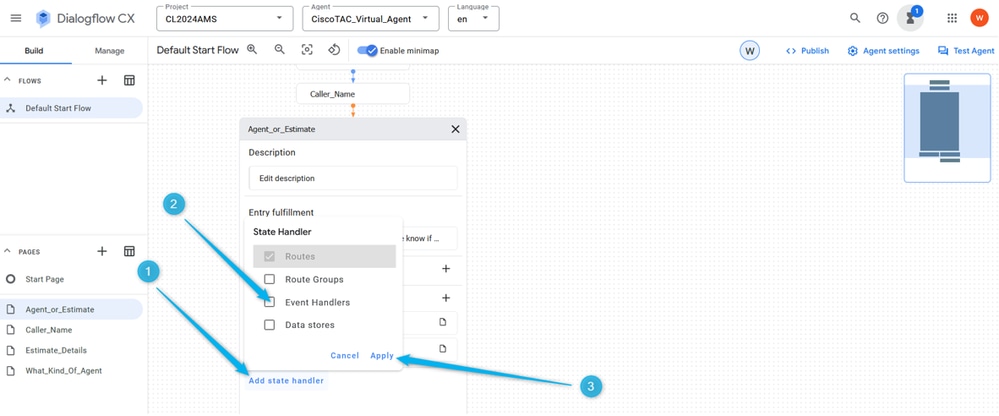999x416 pixels.
Task: Select What_Kind_Of_Agent page
Action: click(x=71, y=371)
